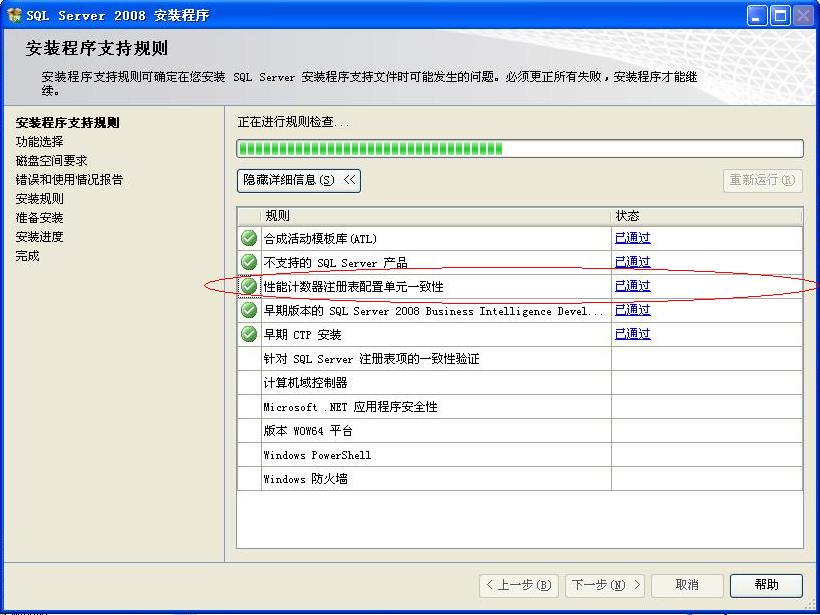Continue with the 下一步 button
Screen dimensions: 820x615
click(x=605, y=585)
